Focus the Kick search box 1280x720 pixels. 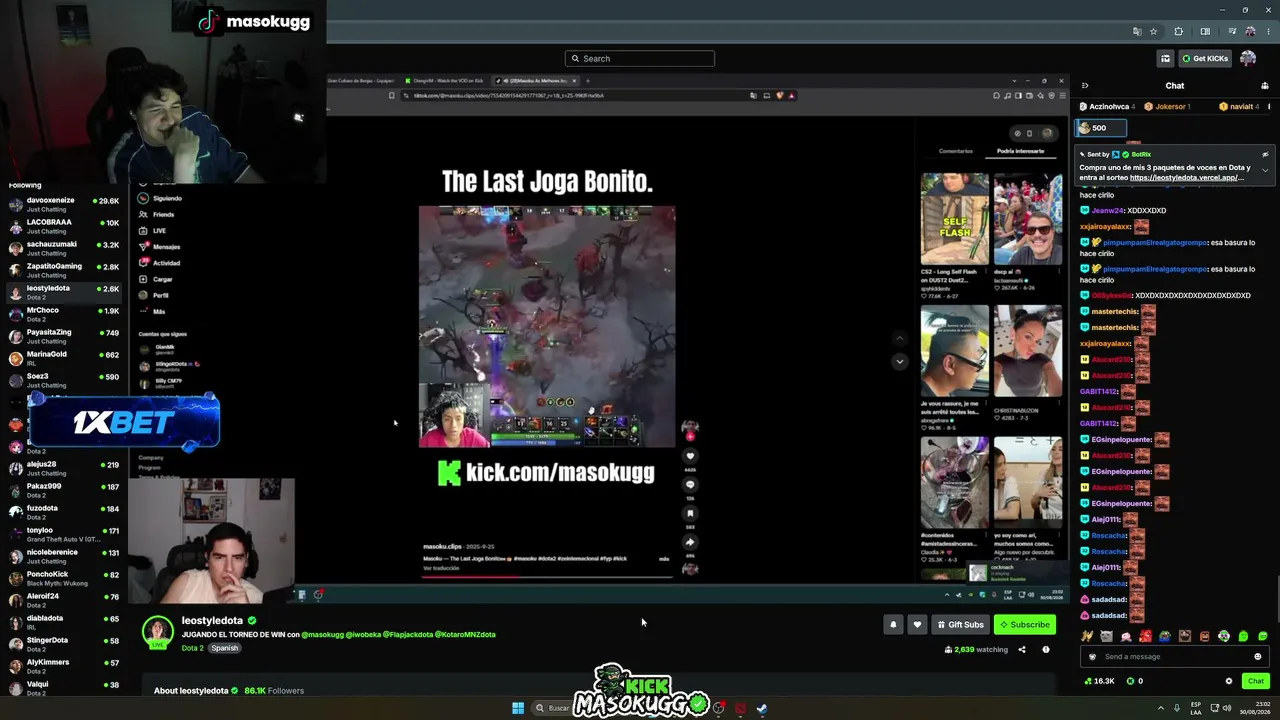pyautogui.click(x=640, y=58)
